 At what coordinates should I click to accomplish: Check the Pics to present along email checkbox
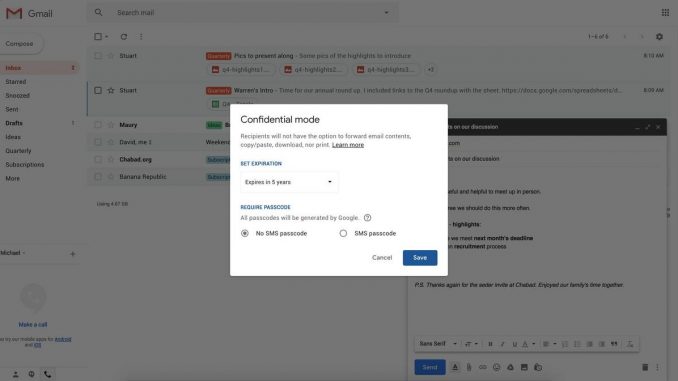pyautogui.click(x=98, y=56)
